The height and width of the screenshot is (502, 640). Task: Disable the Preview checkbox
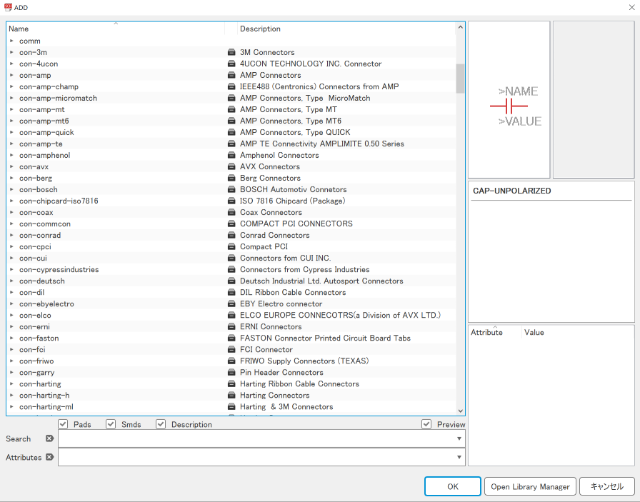426,424
